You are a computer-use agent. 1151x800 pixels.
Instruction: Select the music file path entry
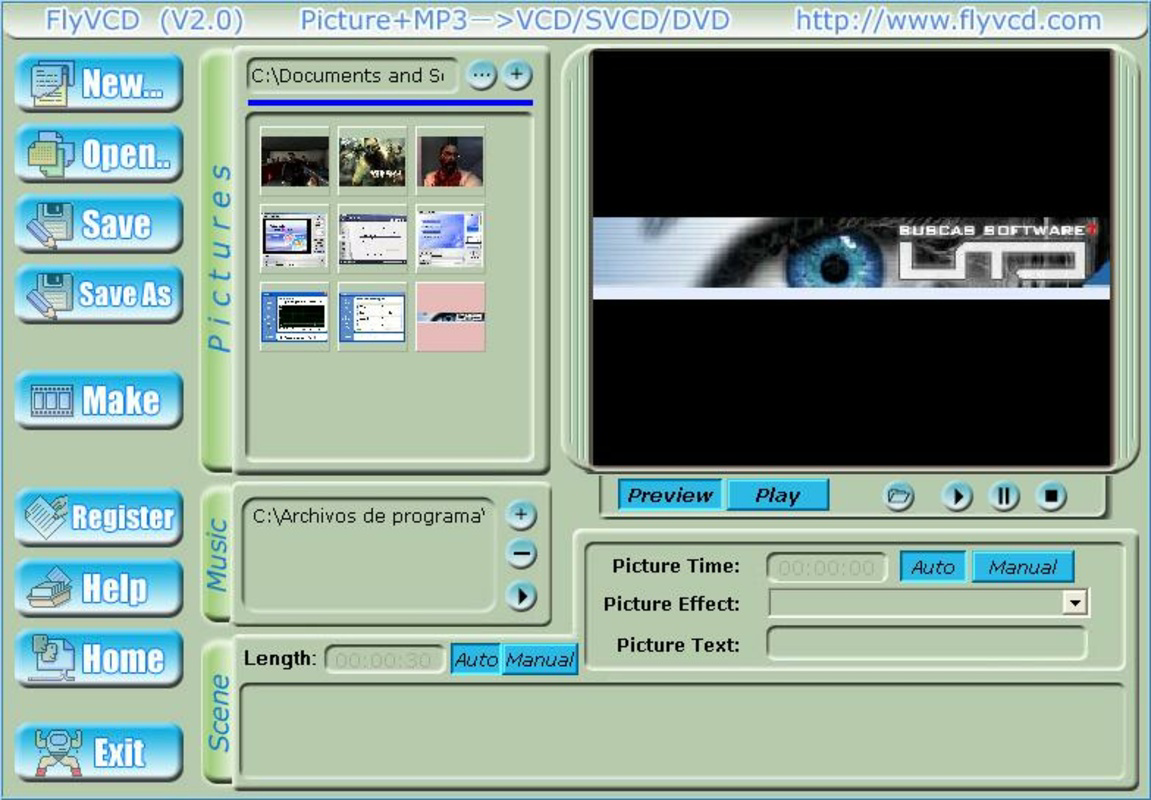pos(368,516)
